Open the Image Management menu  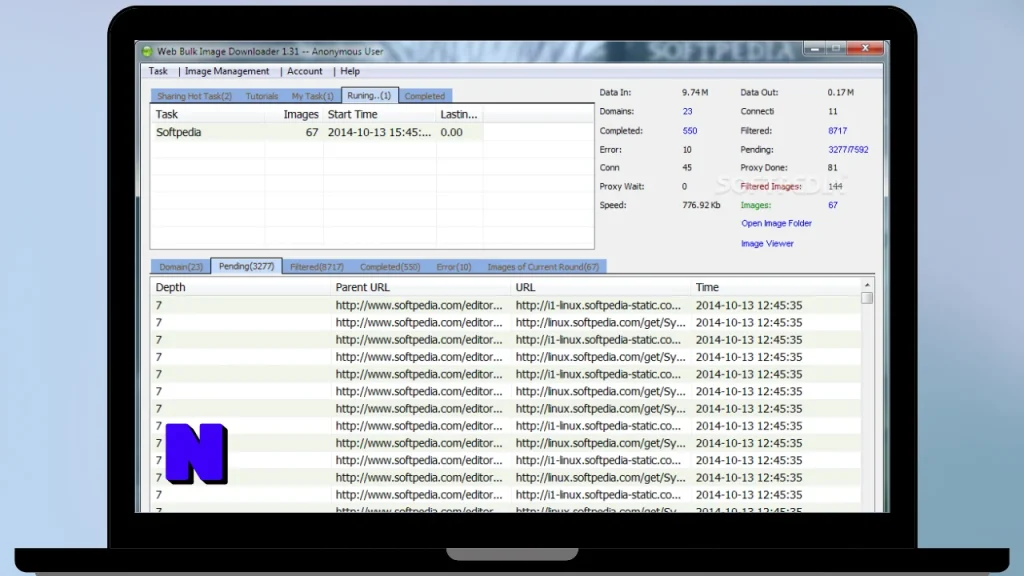click(227, 71)
